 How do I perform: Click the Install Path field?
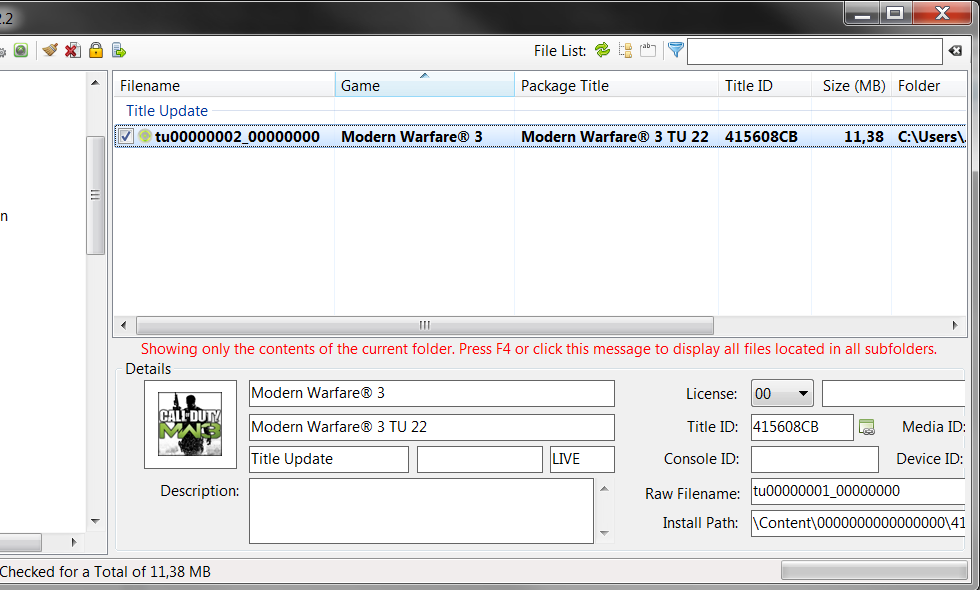858,523
